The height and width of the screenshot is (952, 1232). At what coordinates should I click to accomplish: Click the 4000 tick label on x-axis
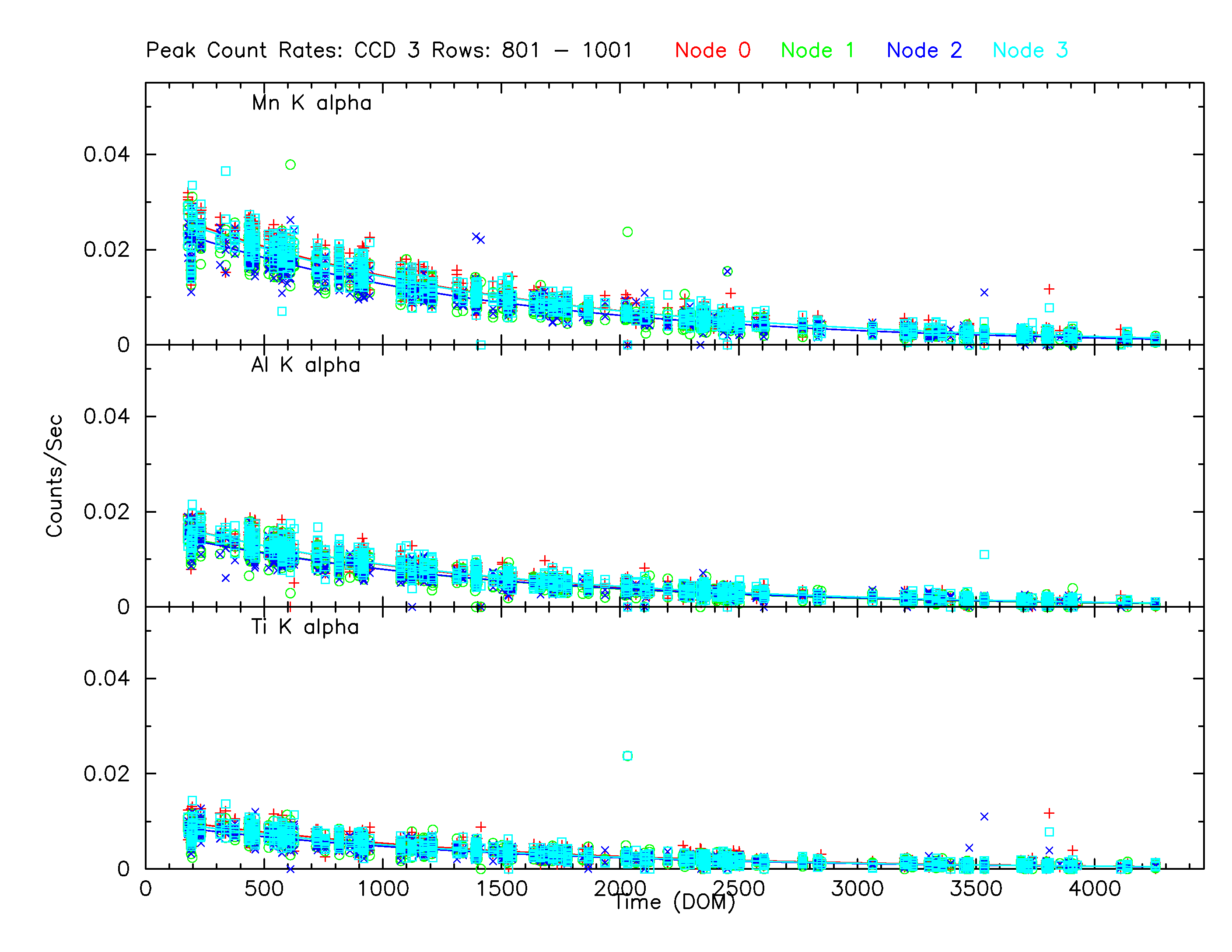coord(1094,889)
